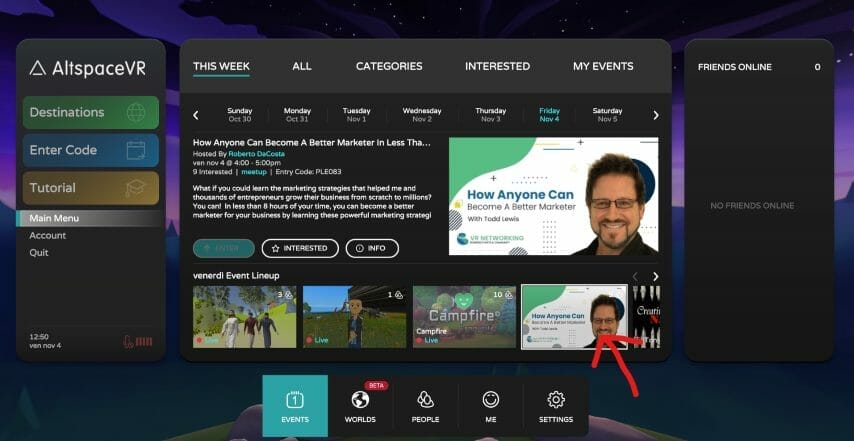Open Worlds globe icon in bottom bar

(360, 400)
